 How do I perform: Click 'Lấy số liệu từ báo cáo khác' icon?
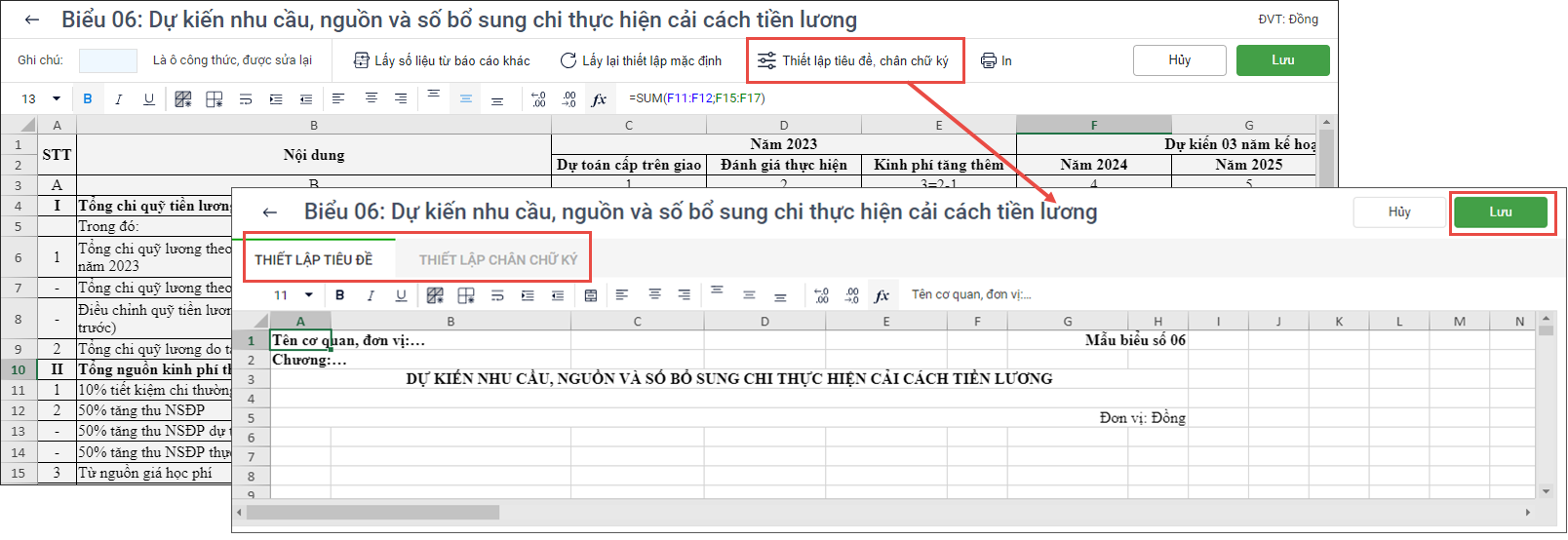click(361, 60)
